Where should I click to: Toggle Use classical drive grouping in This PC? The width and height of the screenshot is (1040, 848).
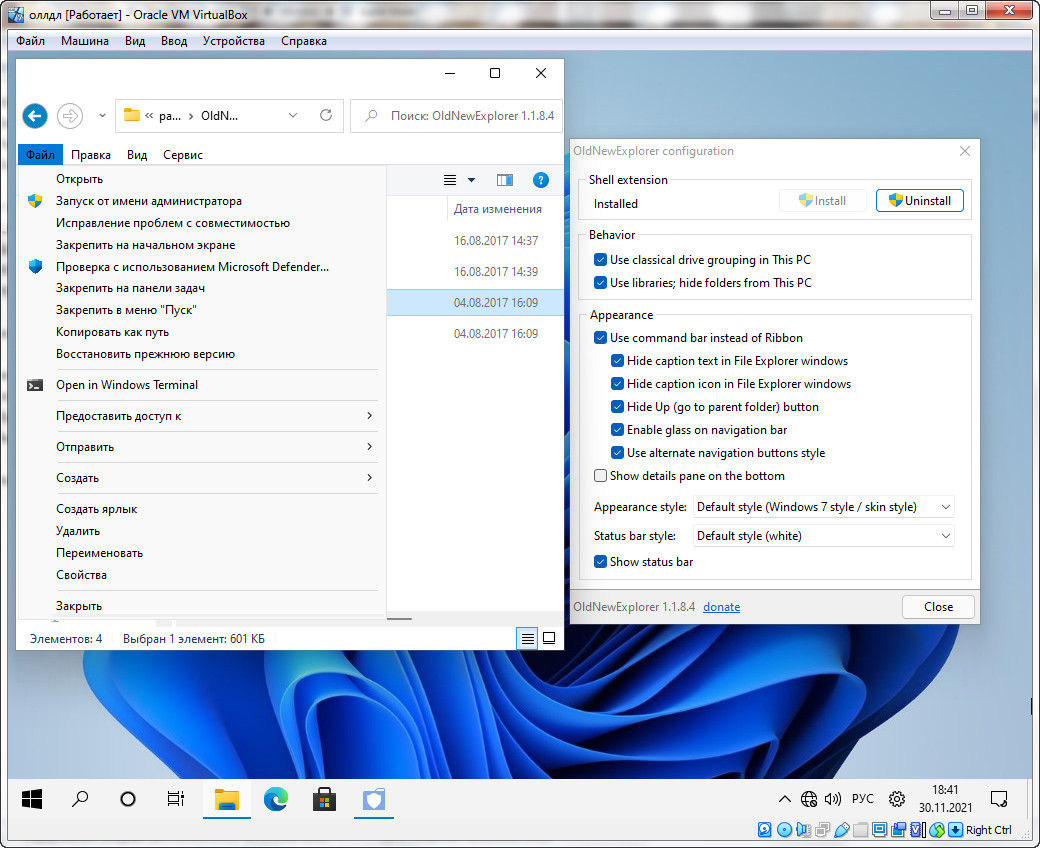pyautogui.click(x=600, y=260)
